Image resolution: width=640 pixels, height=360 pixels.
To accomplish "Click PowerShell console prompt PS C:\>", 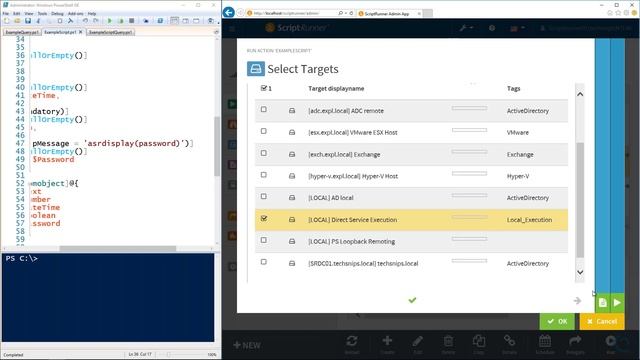I will point(22,258).
